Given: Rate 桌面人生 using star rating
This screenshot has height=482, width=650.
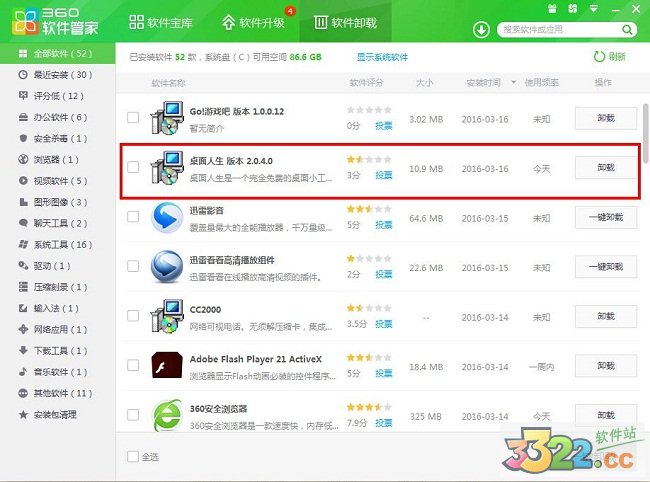Looking at the screenshot, I should click(x=369, y=159).
